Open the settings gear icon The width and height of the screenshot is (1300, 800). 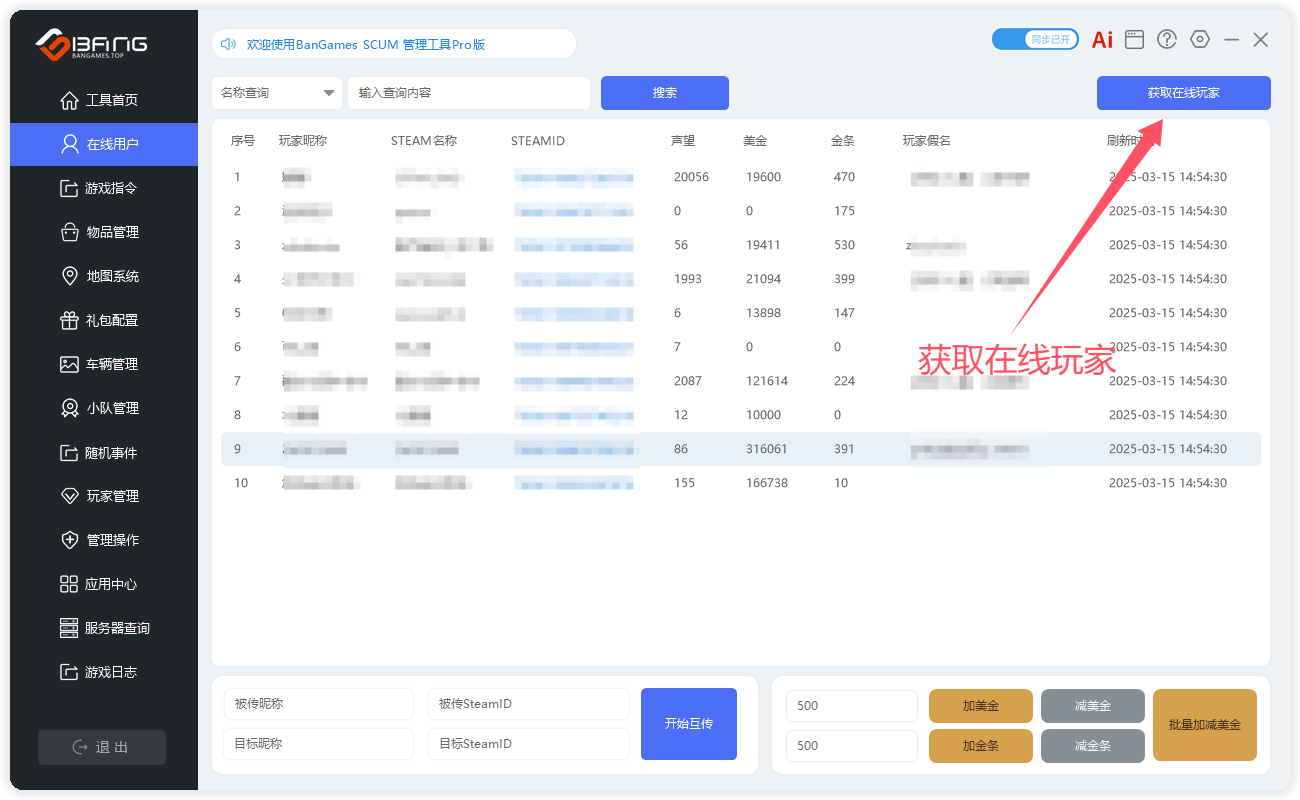click(x=1199, y=39)
